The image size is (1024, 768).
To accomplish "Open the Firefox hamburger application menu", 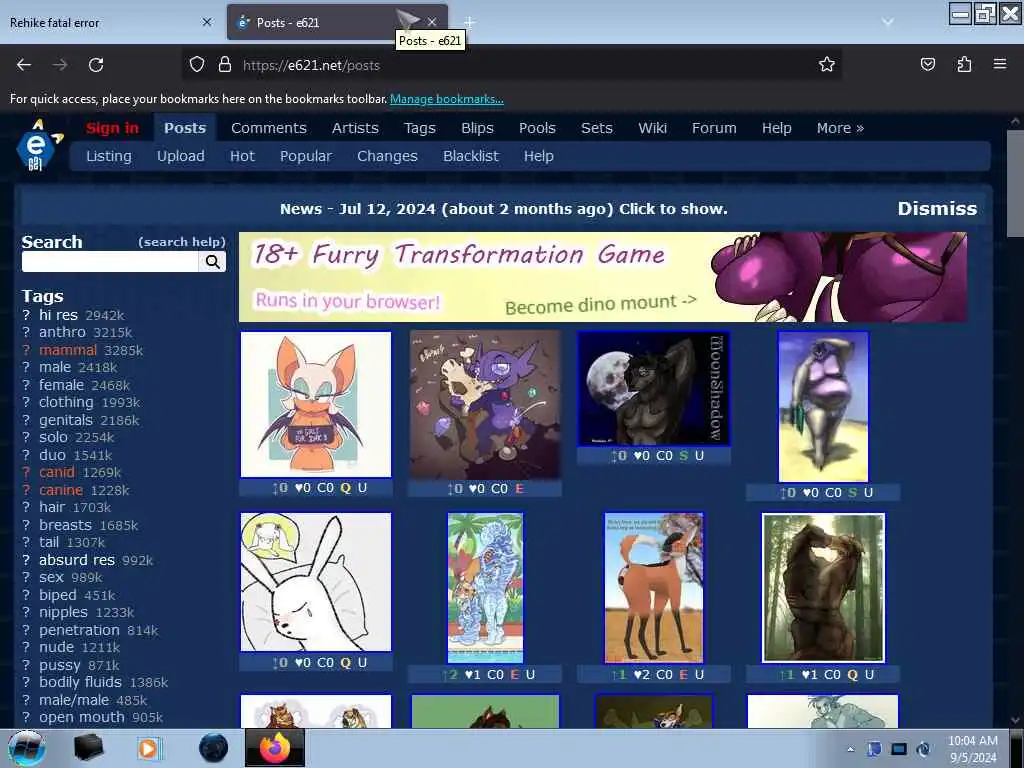I will point(1000,64).
